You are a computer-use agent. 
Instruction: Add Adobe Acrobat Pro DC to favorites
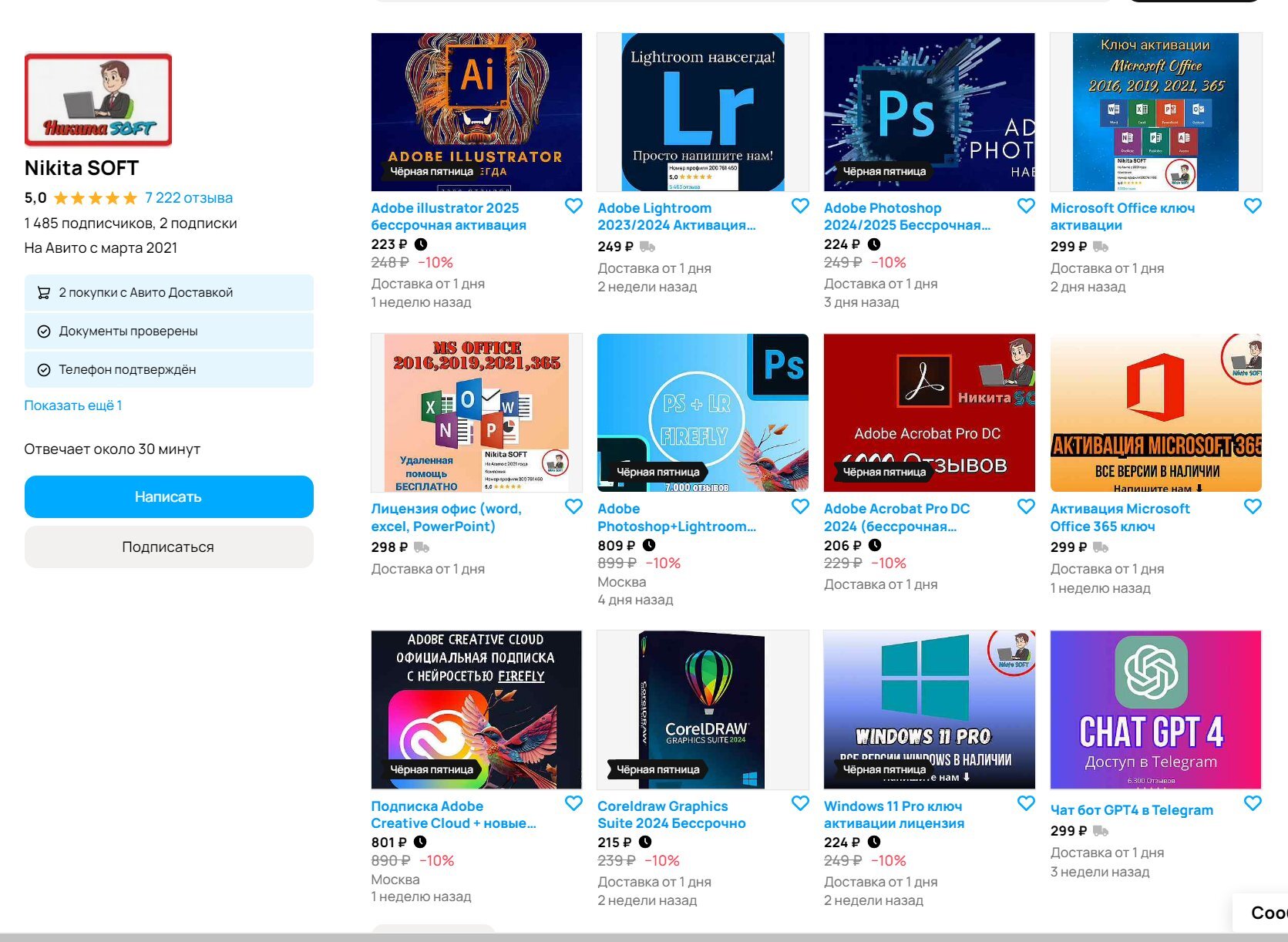click(1026, 506)
